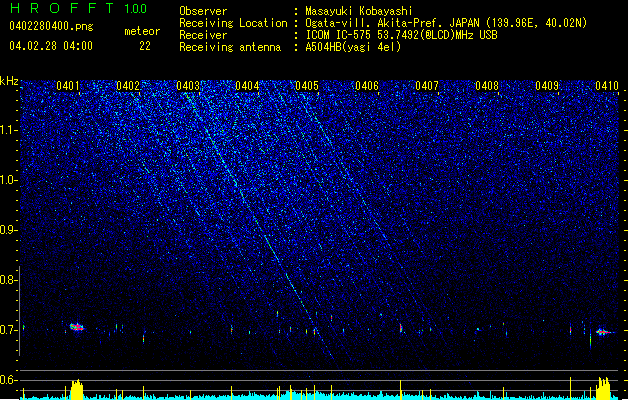Screen dimensions: 629x400
Task: Click the 0402 time marker
Action: [128, 86]
